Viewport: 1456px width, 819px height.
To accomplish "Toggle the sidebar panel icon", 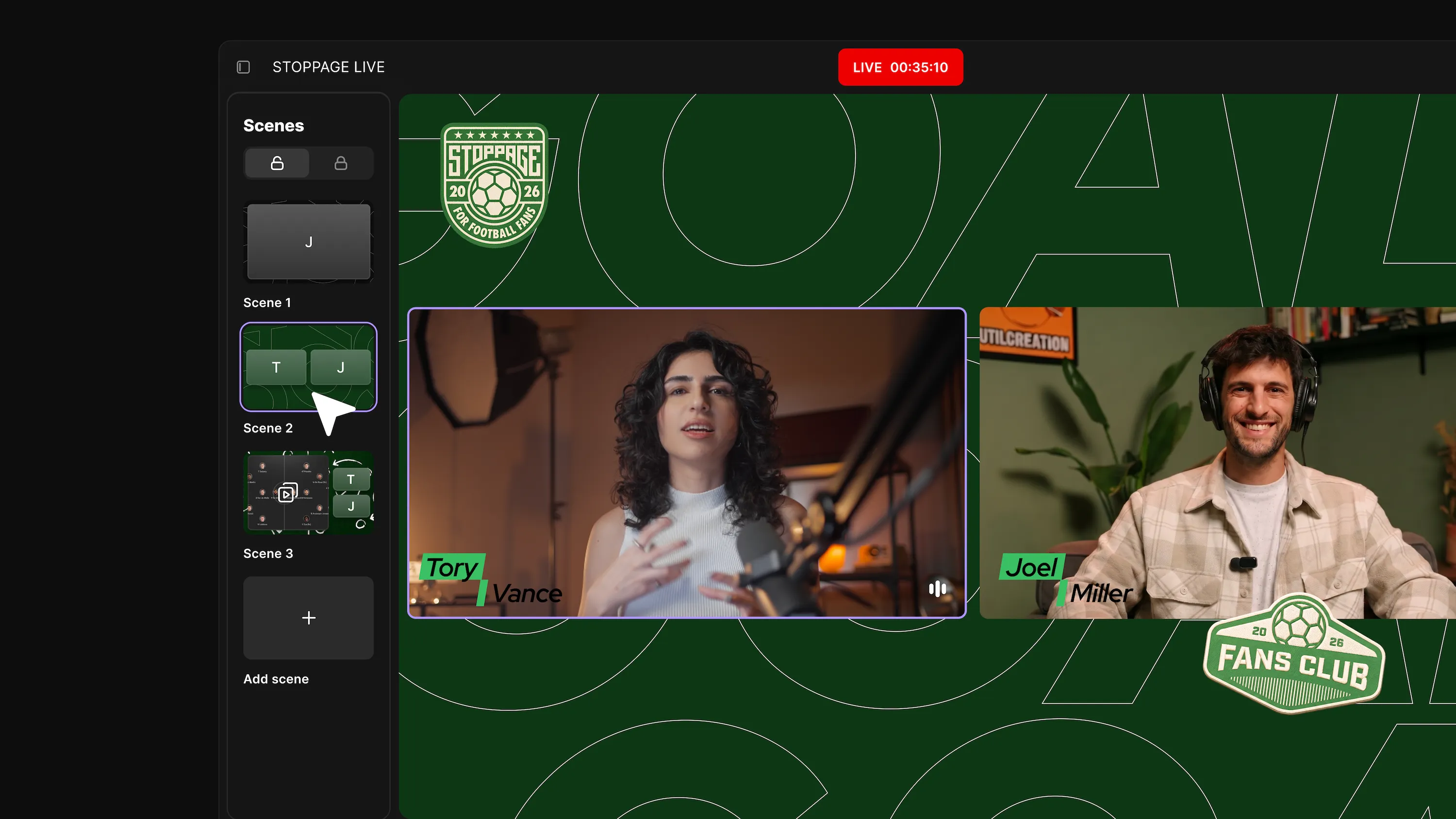I will [243, 67].
